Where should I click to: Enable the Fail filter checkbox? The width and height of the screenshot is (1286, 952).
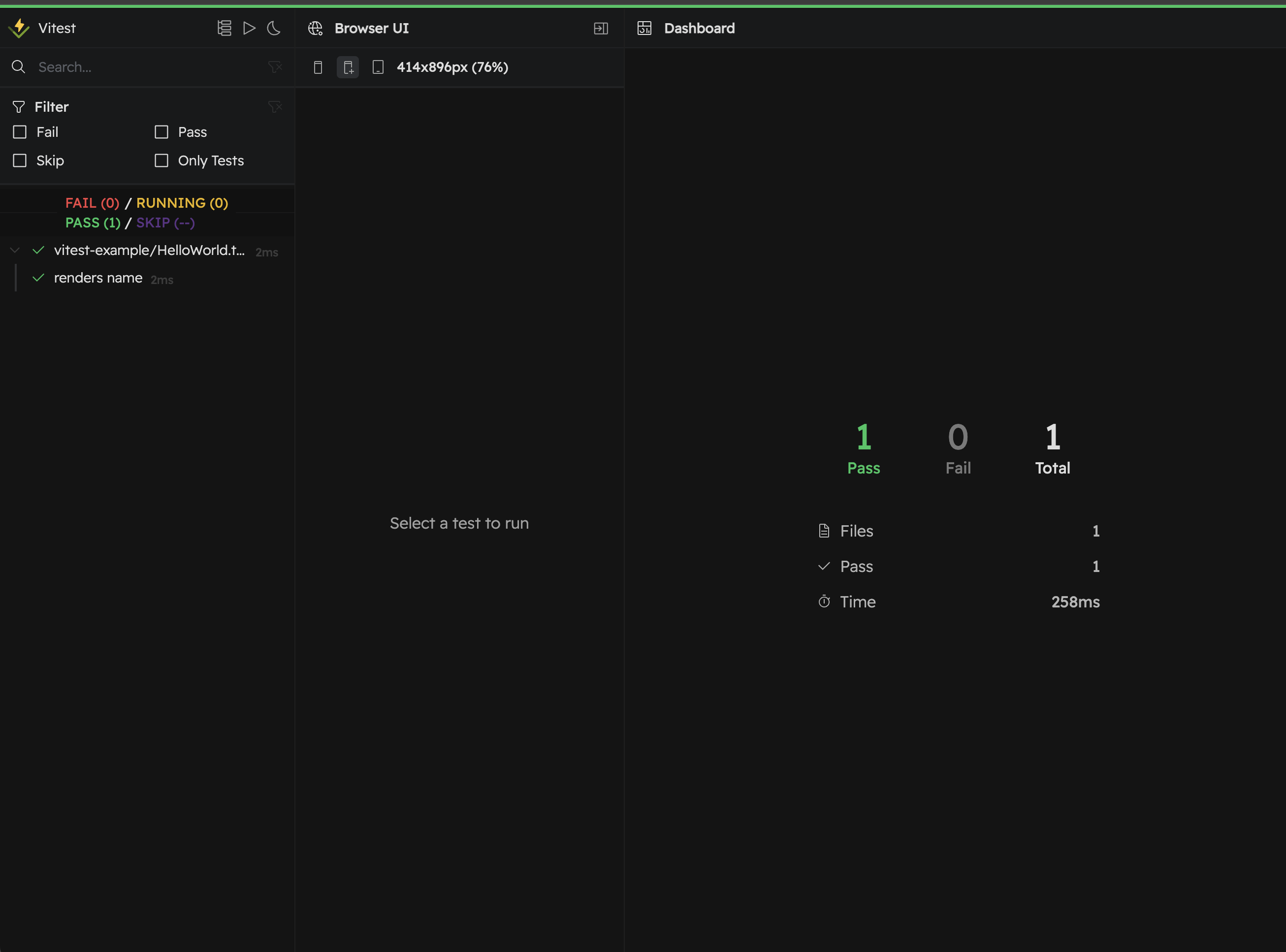(x=20, y=132)
